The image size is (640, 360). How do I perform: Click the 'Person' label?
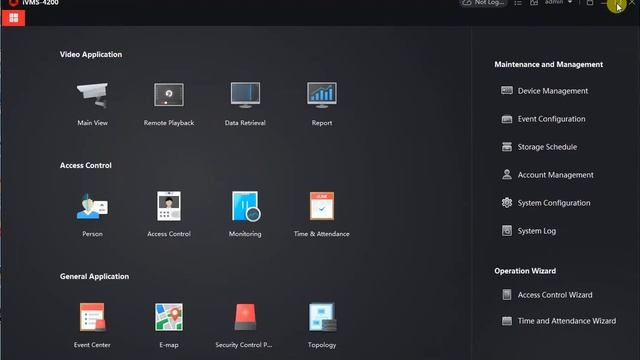click(93, 234)
